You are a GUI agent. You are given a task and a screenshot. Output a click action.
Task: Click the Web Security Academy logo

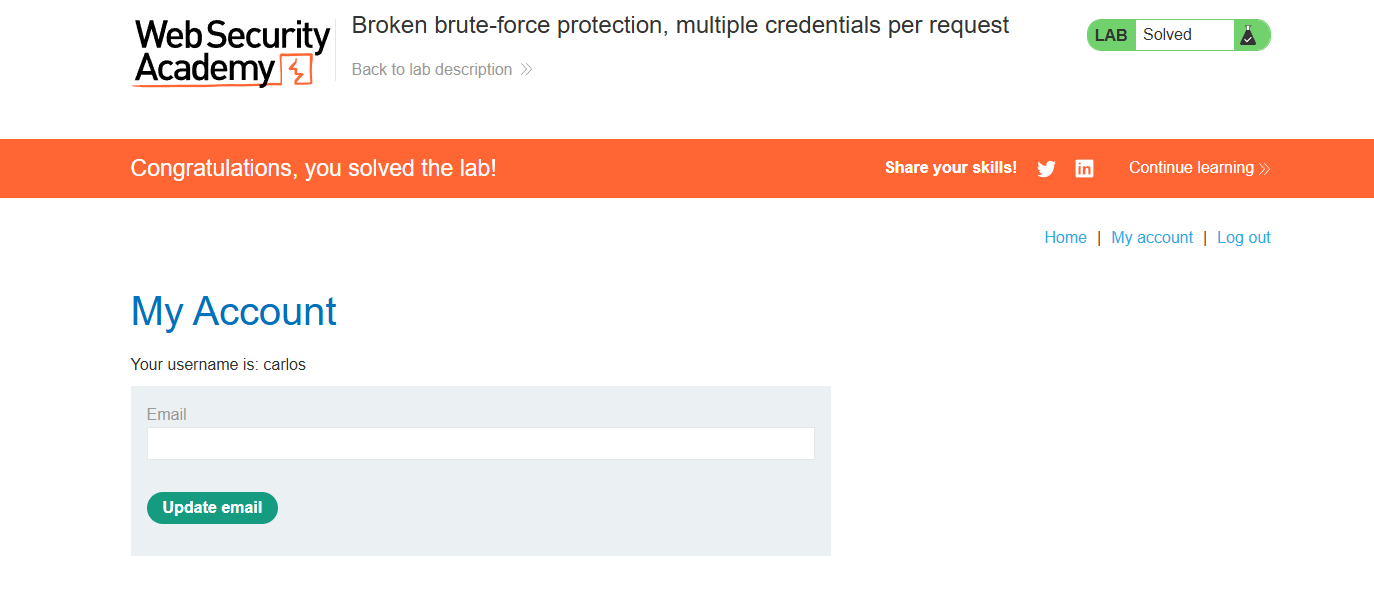231,53
